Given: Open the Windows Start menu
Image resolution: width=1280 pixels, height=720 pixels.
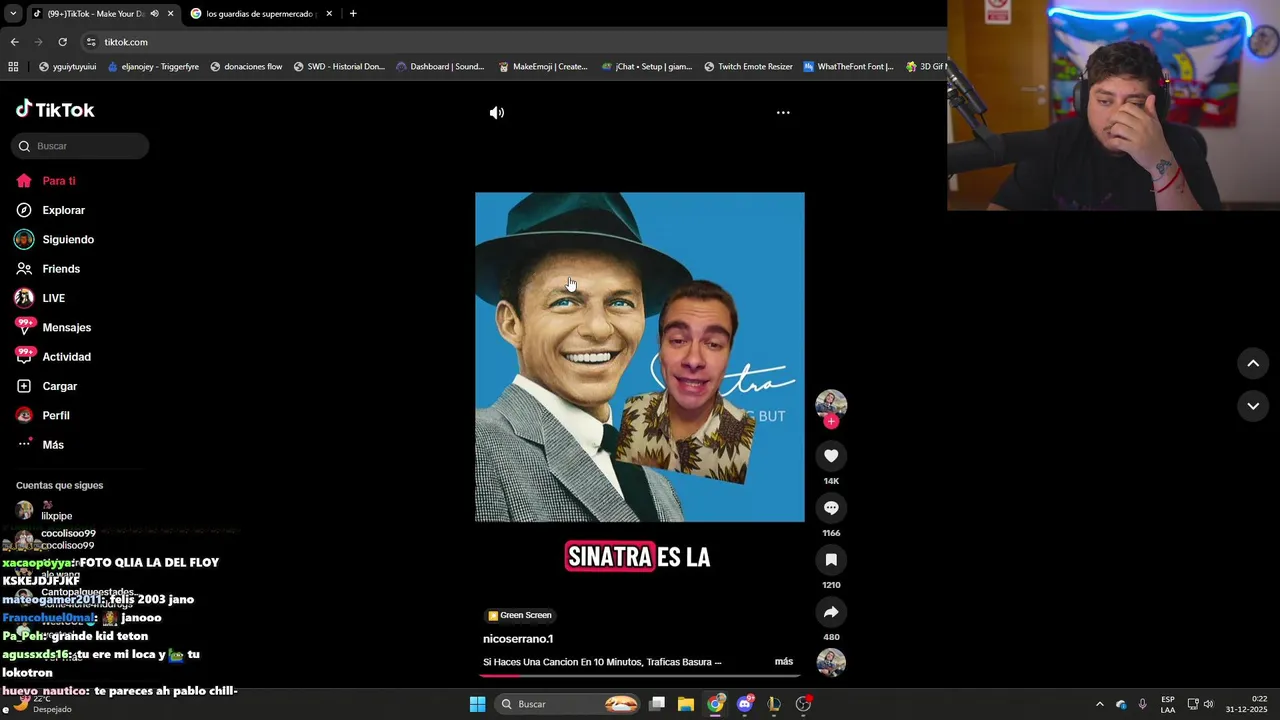Looking at the screenshot, I should click(478, 704).
